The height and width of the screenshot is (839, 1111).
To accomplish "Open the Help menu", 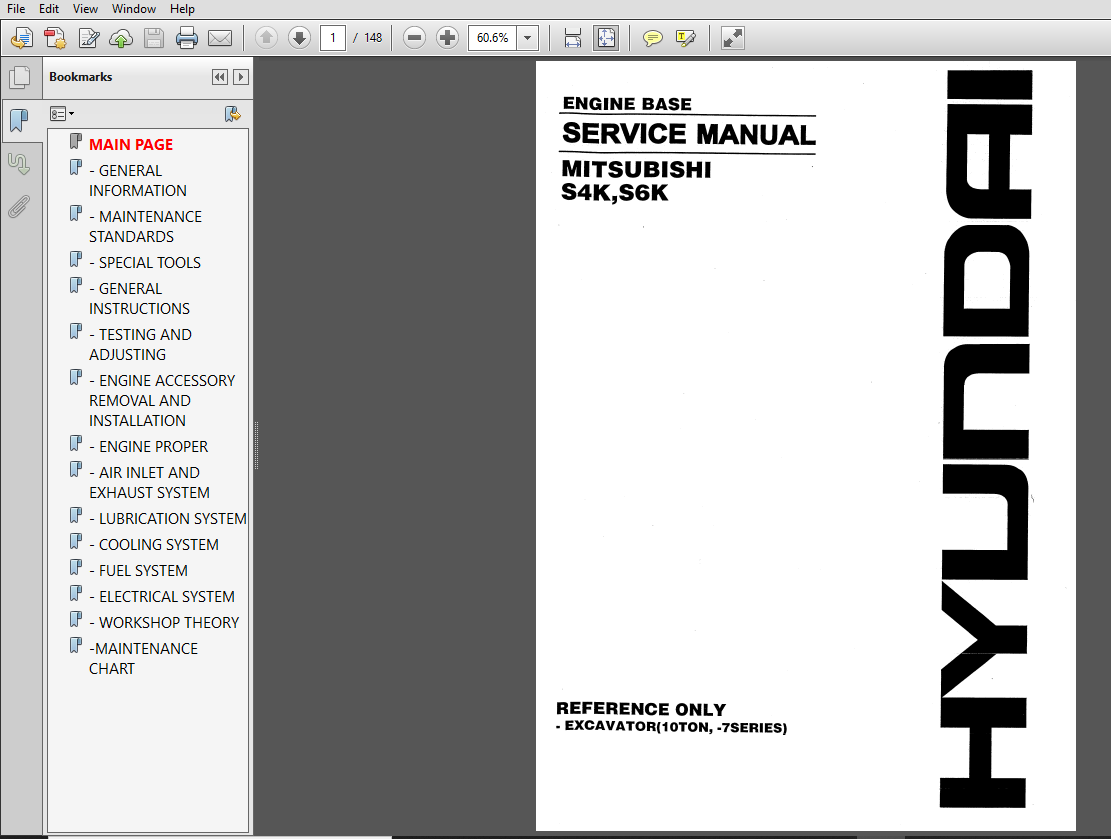I will [x=182, y=9].
